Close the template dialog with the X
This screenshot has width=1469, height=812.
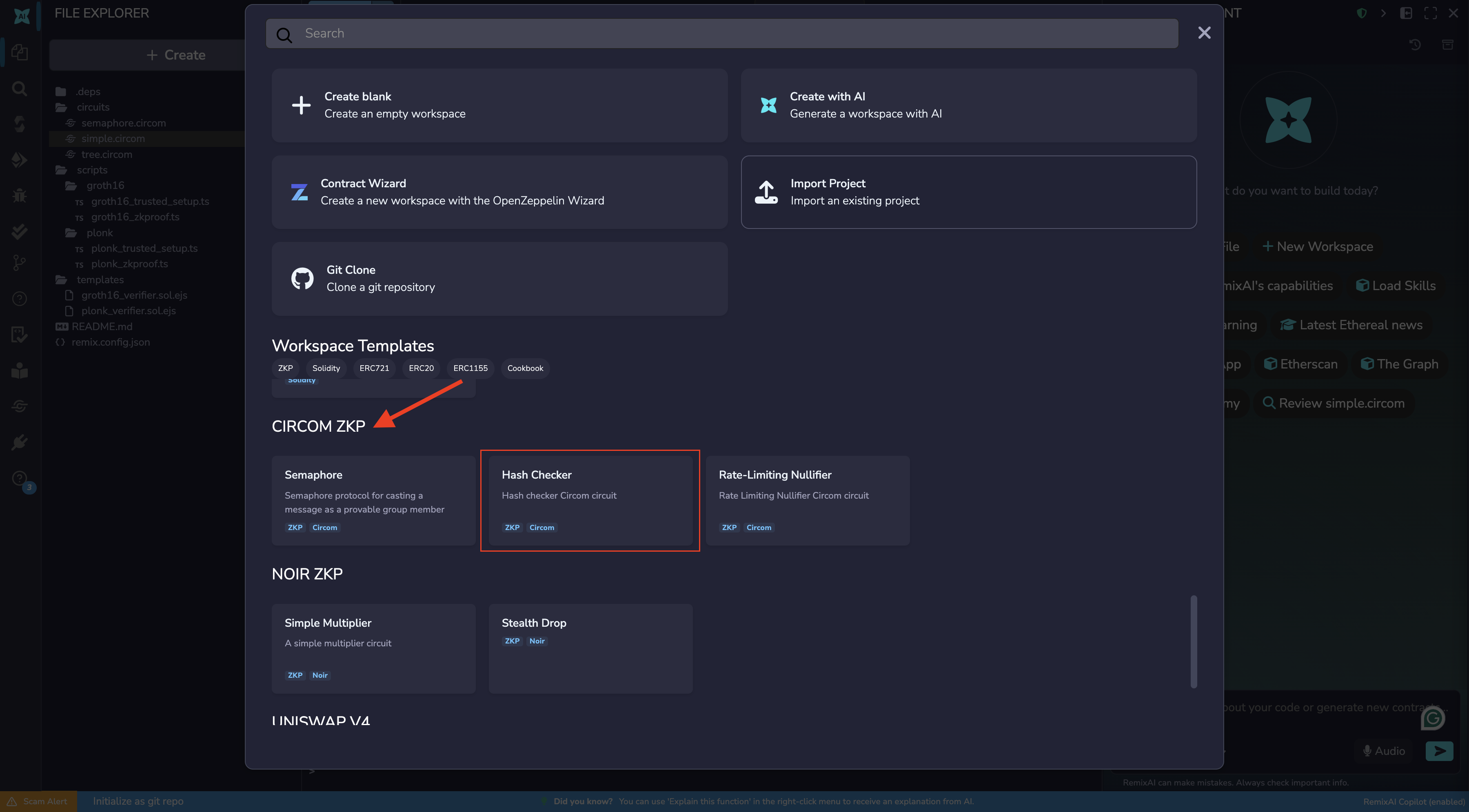[1204, 33]
